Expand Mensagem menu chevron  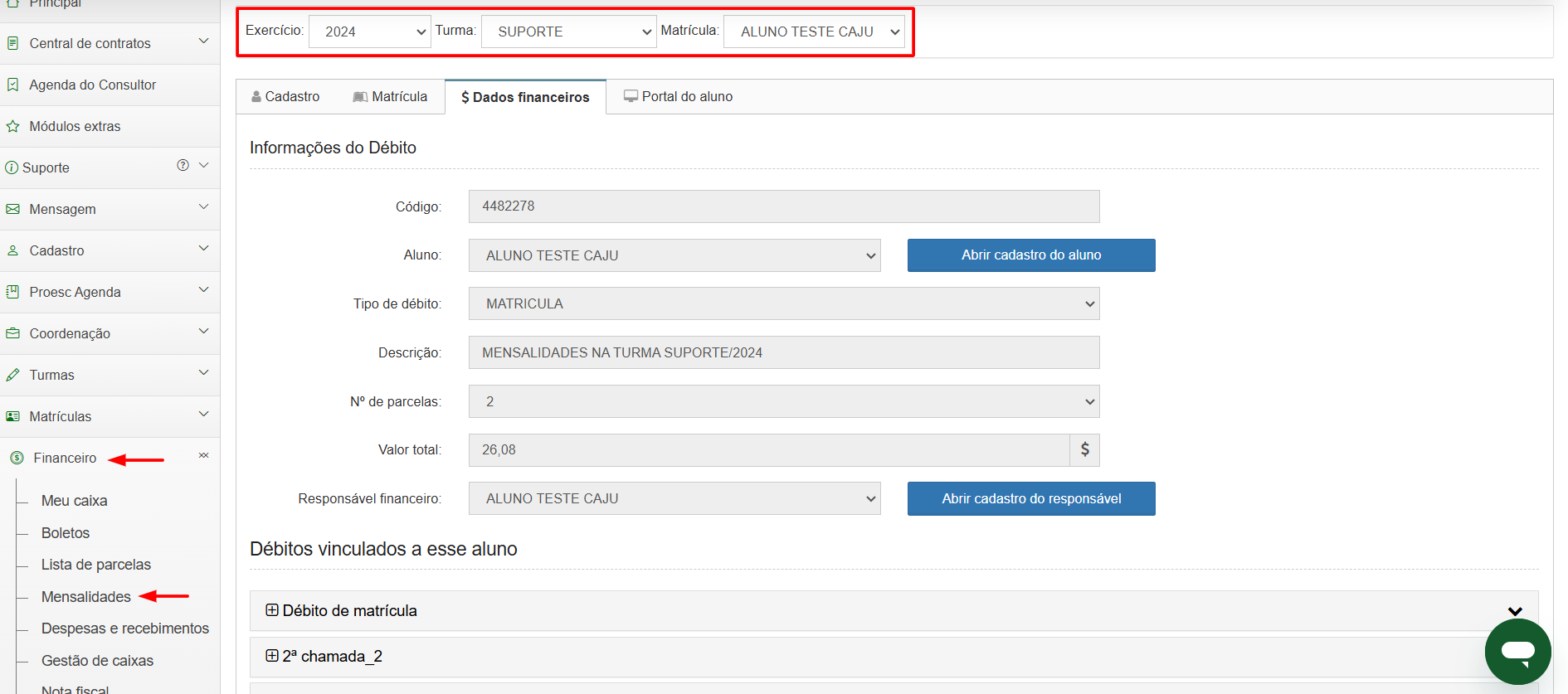pyautogui.click(x=203, y=206)
